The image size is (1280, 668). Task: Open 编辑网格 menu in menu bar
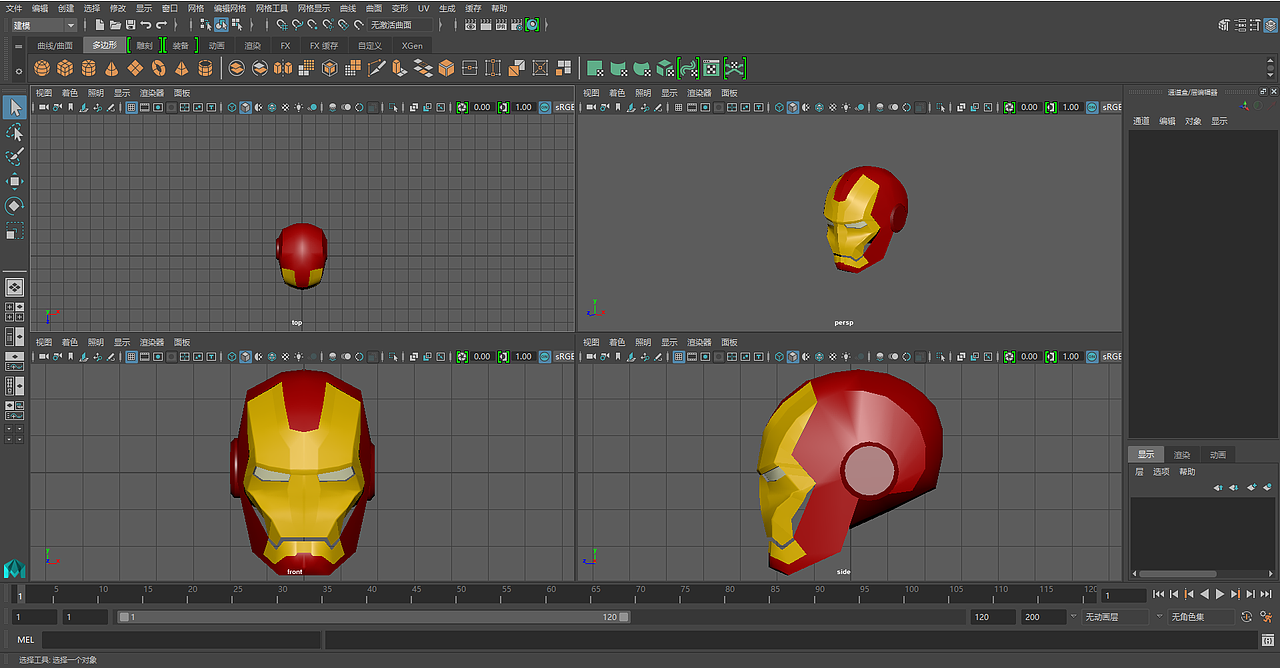tap(230, 8)
